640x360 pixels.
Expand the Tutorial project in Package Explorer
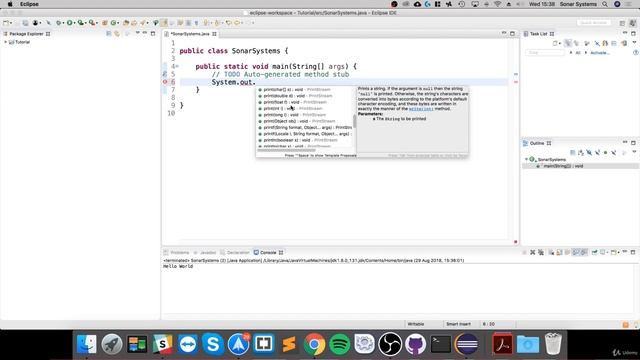6,42
